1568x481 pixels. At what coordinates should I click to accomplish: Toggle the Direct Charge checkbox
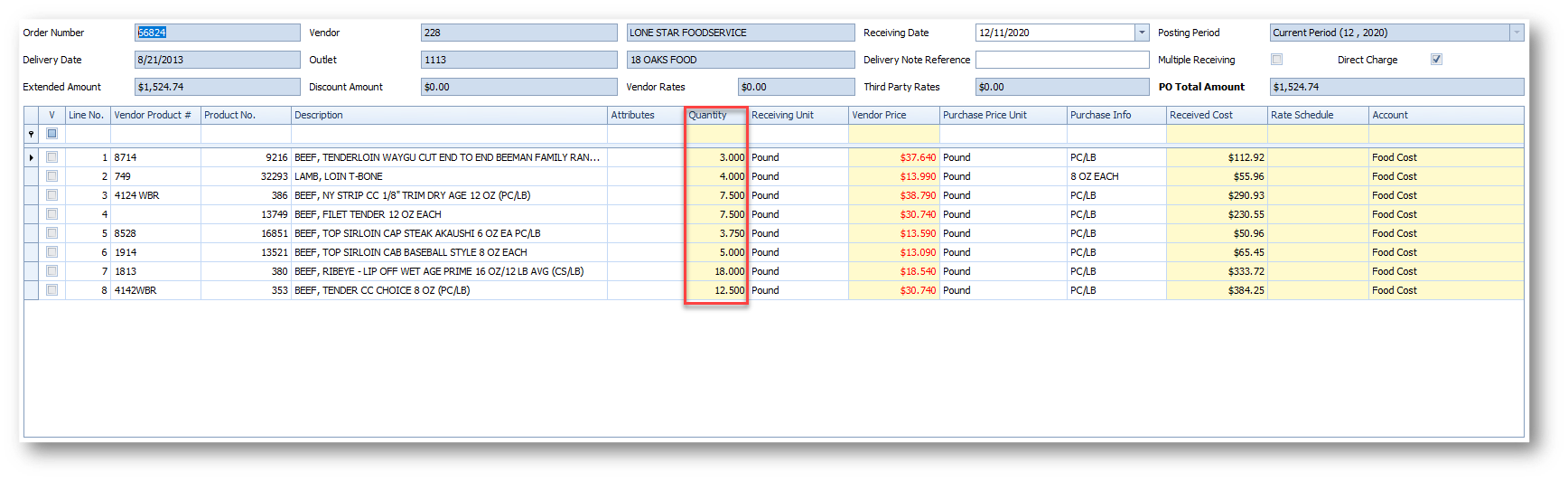1436,60
